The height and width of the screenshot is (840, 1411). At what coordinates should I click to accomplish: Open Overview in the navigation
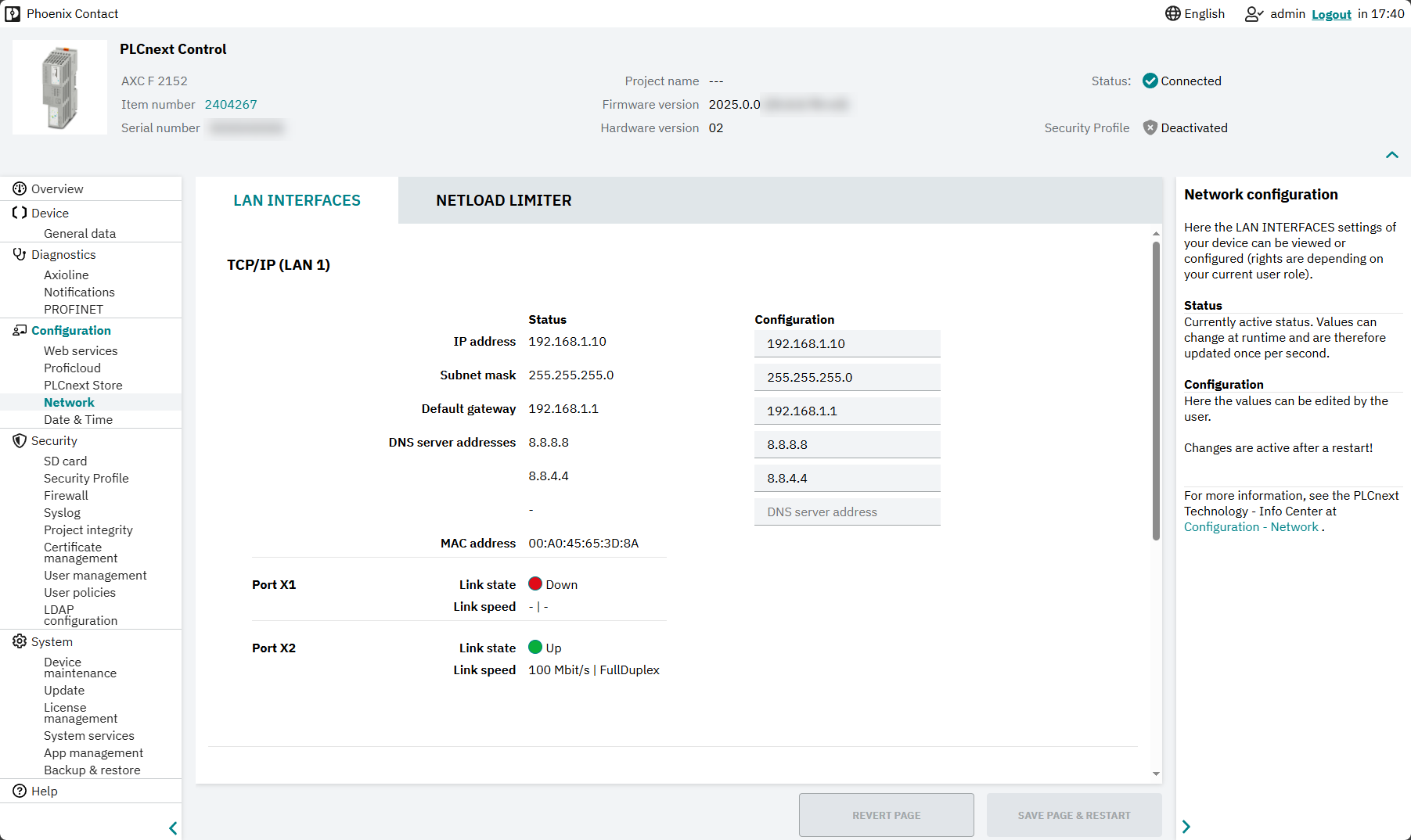(57, 188)
